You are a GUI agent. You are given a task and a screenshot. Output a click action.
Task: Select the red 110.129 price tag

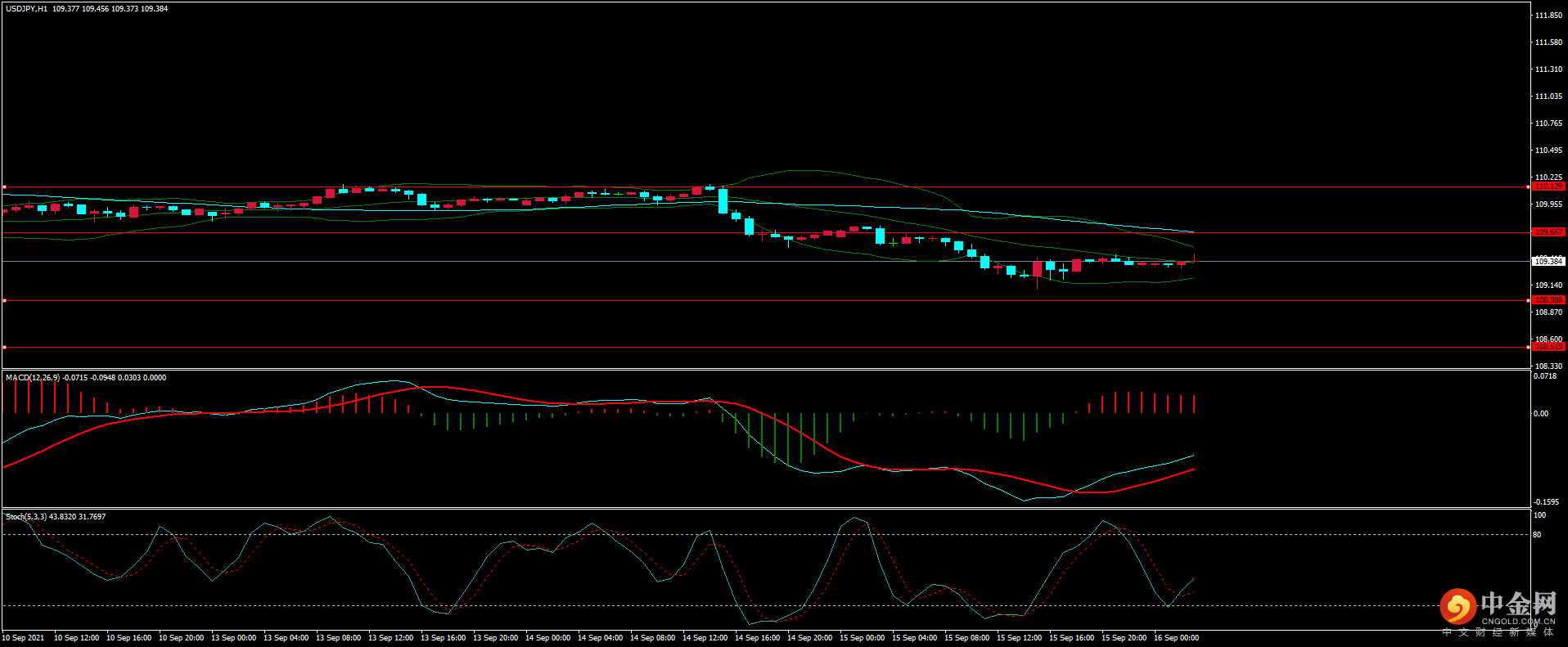click(x=1548, y=186)
